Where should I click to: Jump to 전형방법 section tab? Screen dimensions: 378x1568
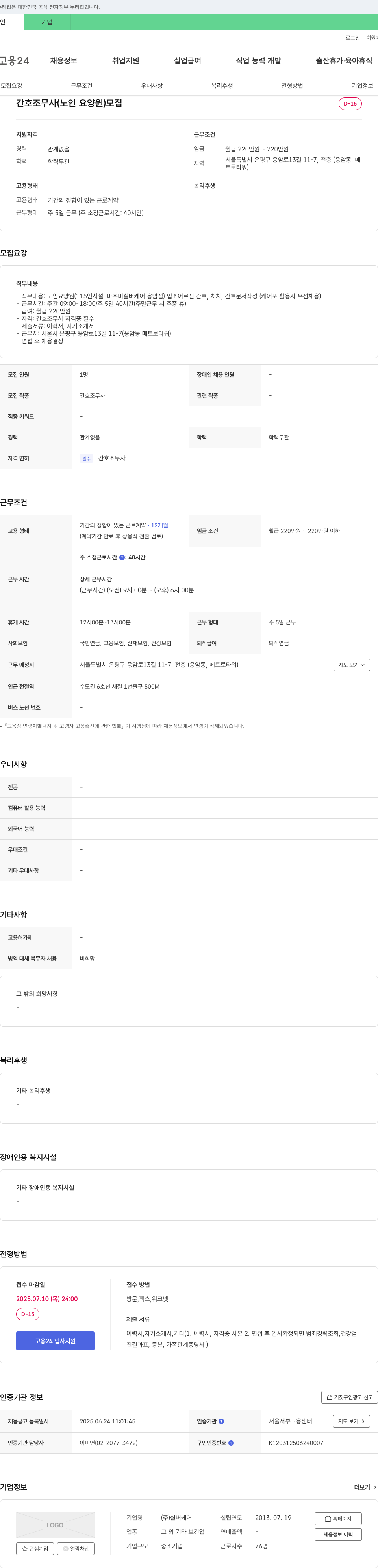point(292,86)
